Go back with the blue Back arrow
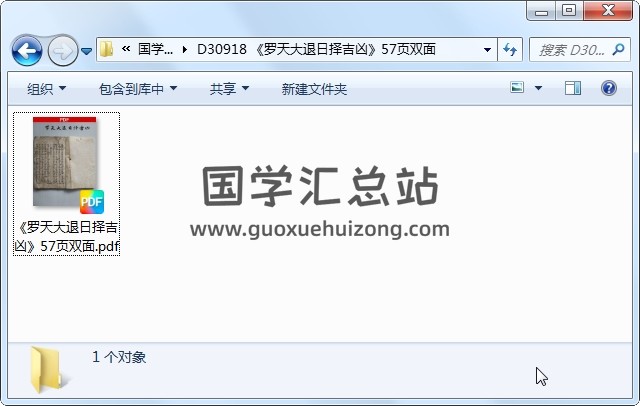Viewport: 640px width, 406px height. coord(27,51)
